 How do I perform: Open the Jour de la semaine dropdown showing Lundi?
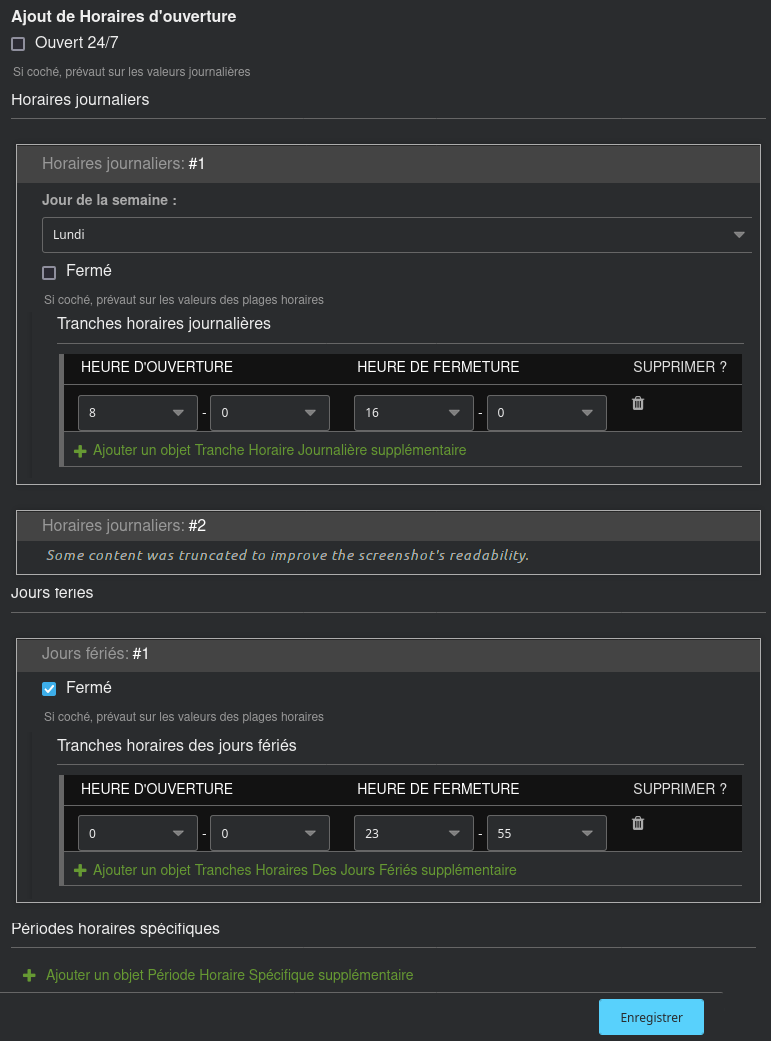[396, 235]
